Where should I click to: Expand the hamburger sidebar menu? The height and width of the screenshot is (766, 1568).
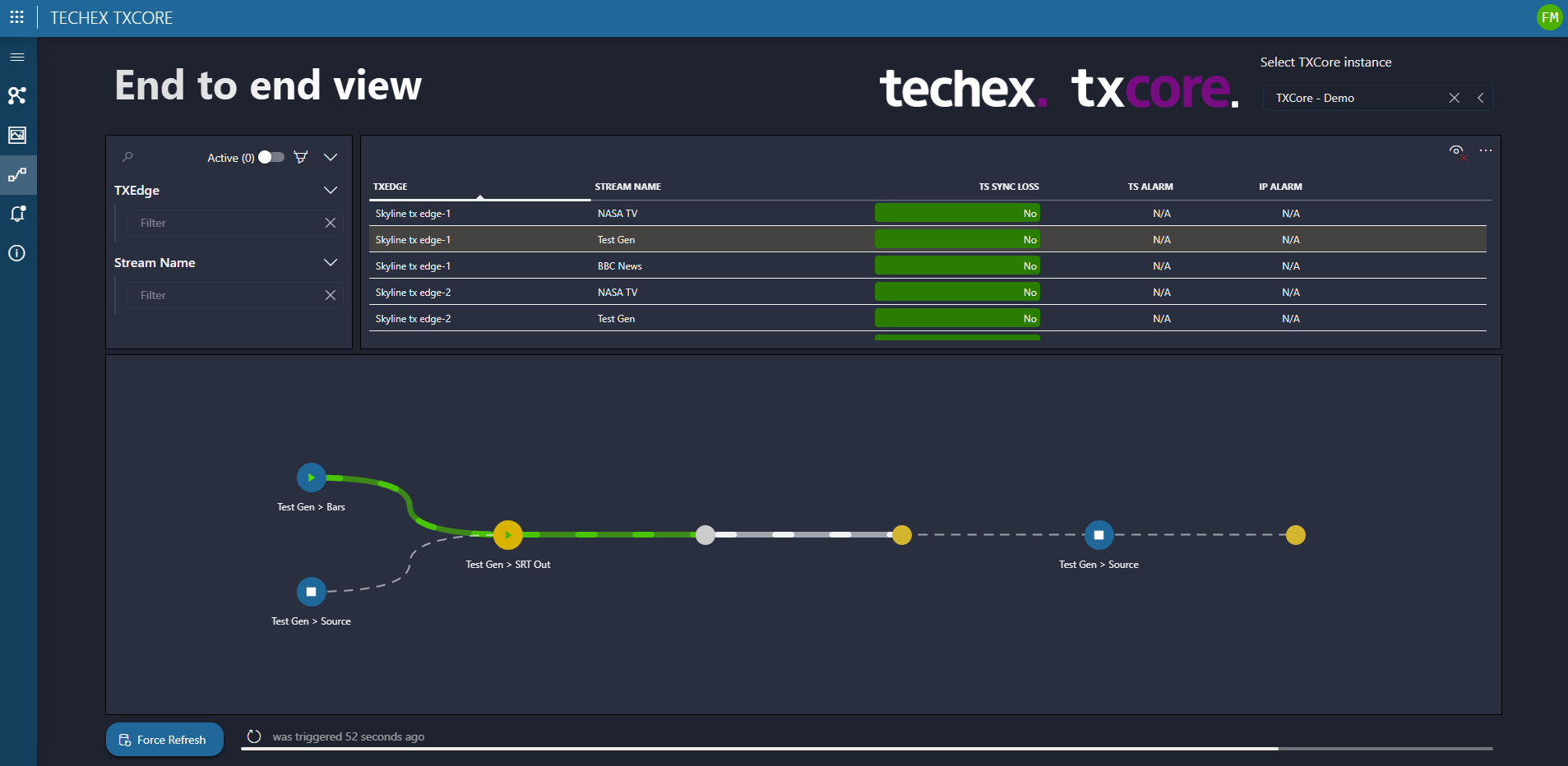17,57
